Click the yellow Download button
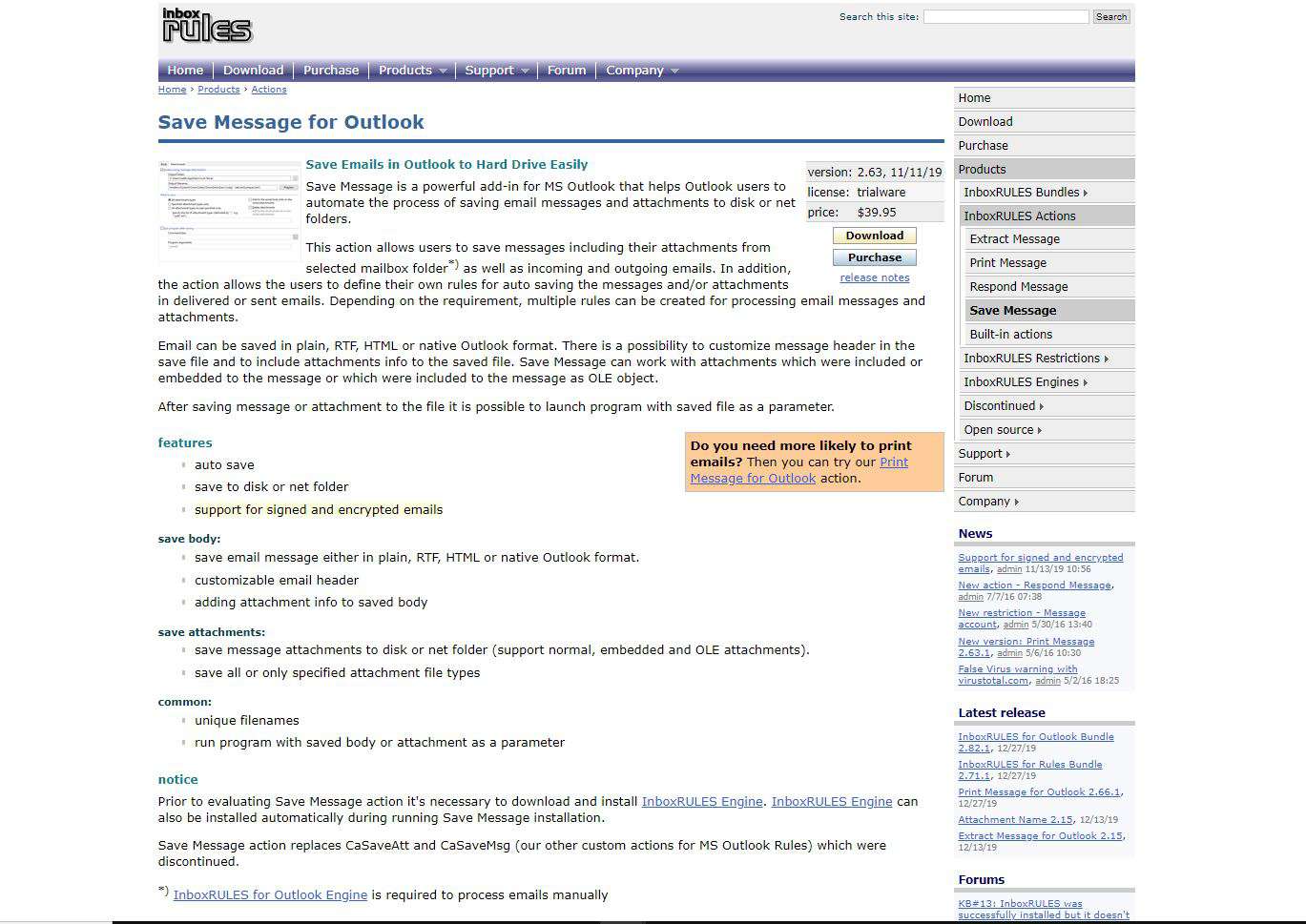 click(x=875, y=236)
